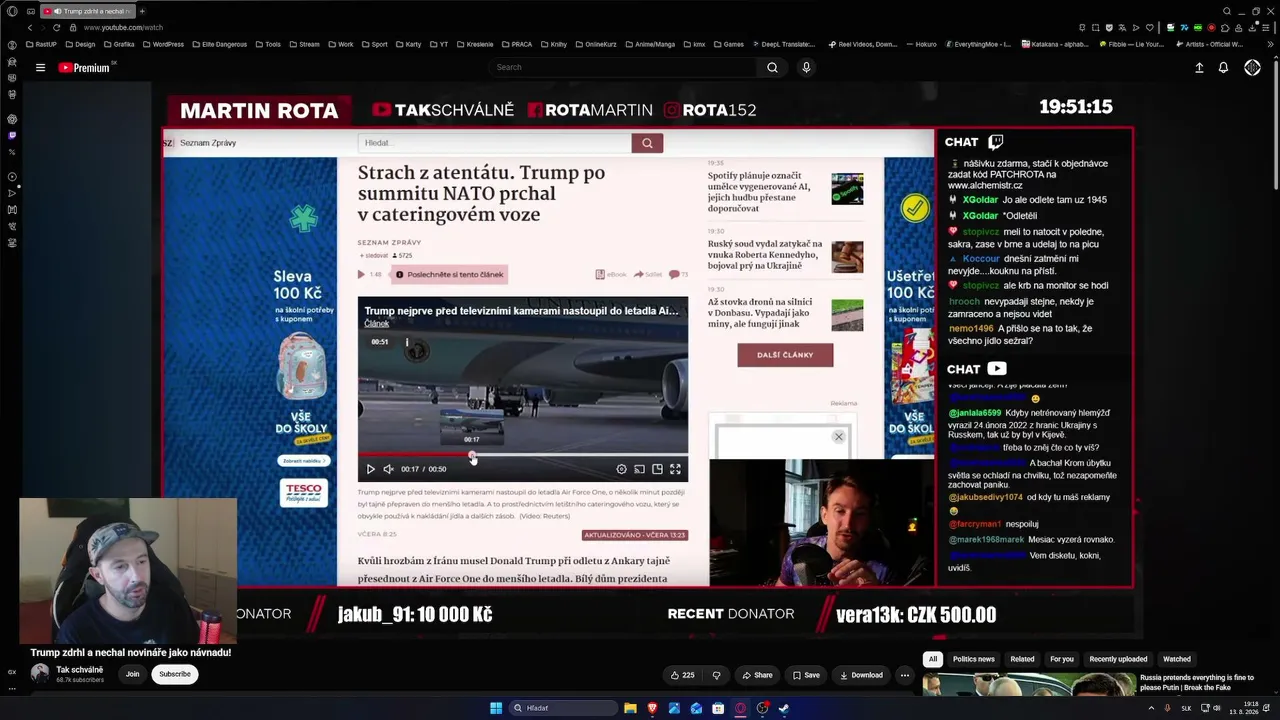
Task: Reload the page
Action: [56, 27]
